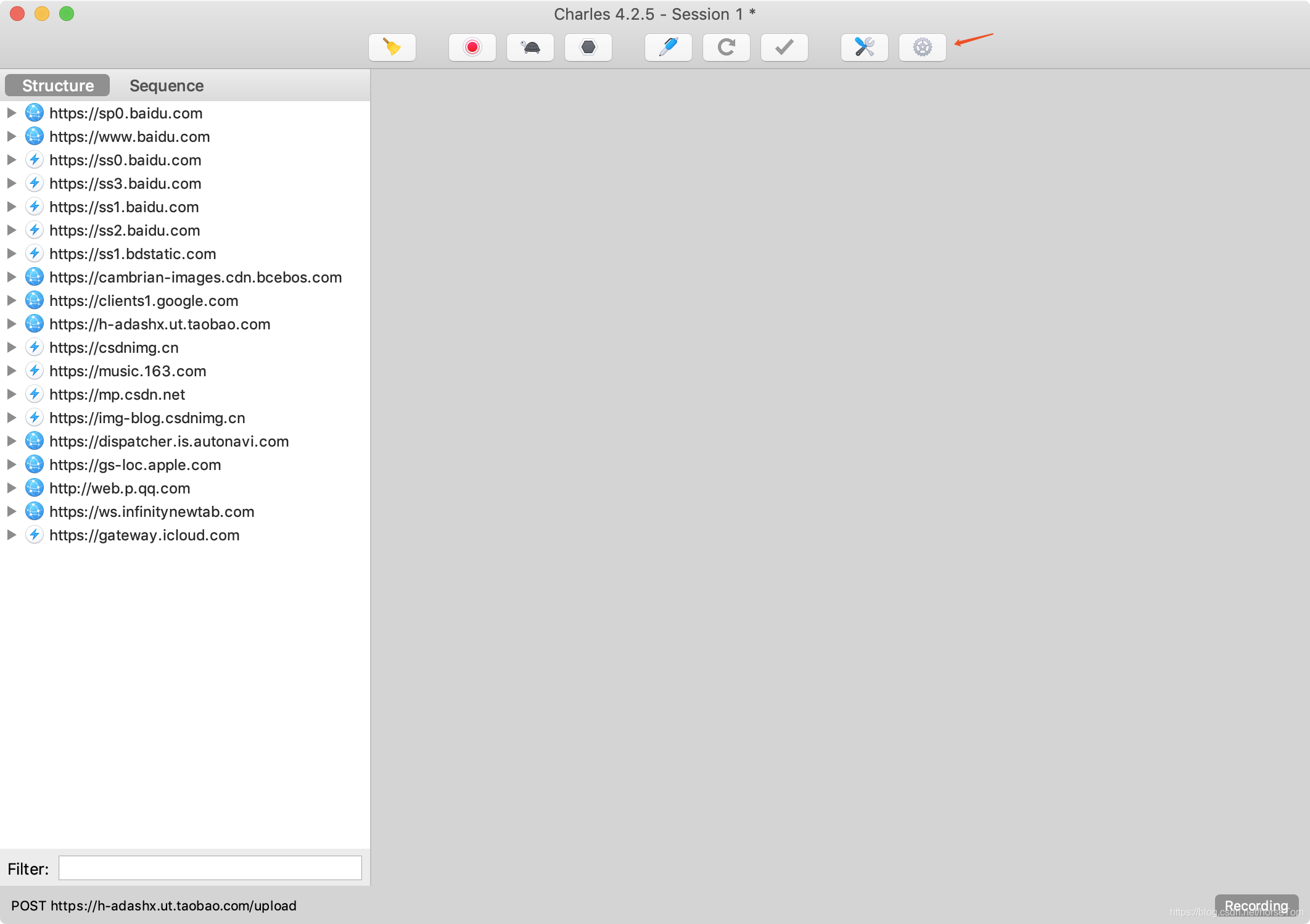
Task: Click the Recording status button
Action: tap(1256, 905)
